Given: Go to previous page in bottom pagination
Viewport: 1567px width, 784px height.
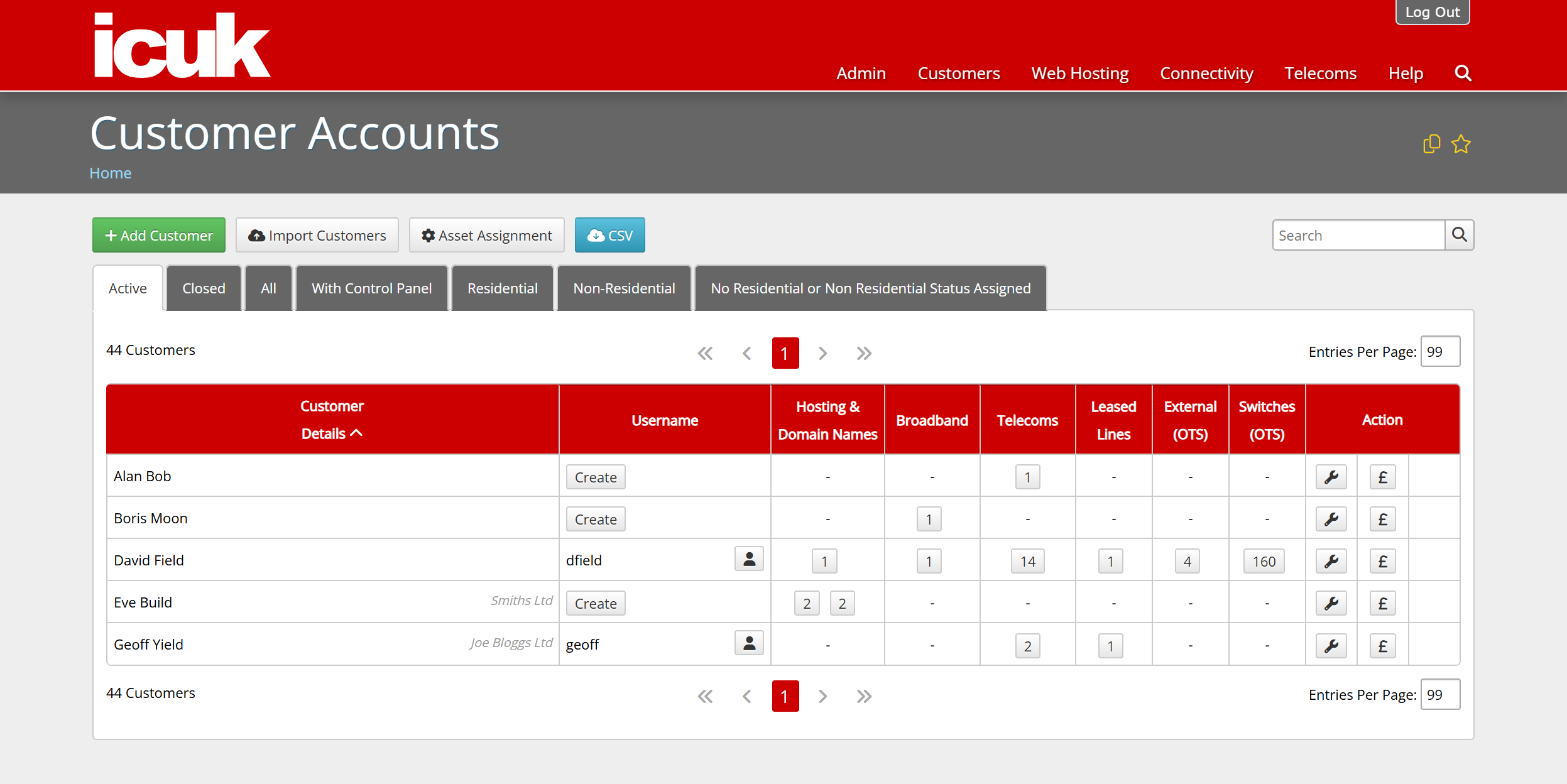Looking at the screenshot, I should click(746, 697).
